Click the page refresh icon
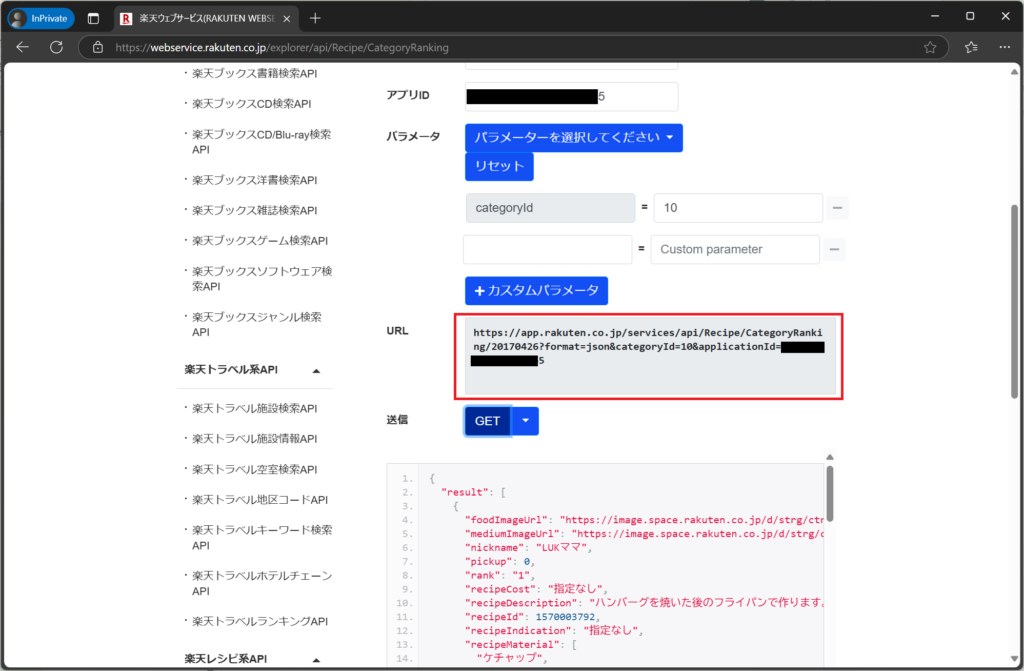The height and width of the screenshot is (671, 1024). click(x=56, y=47)
